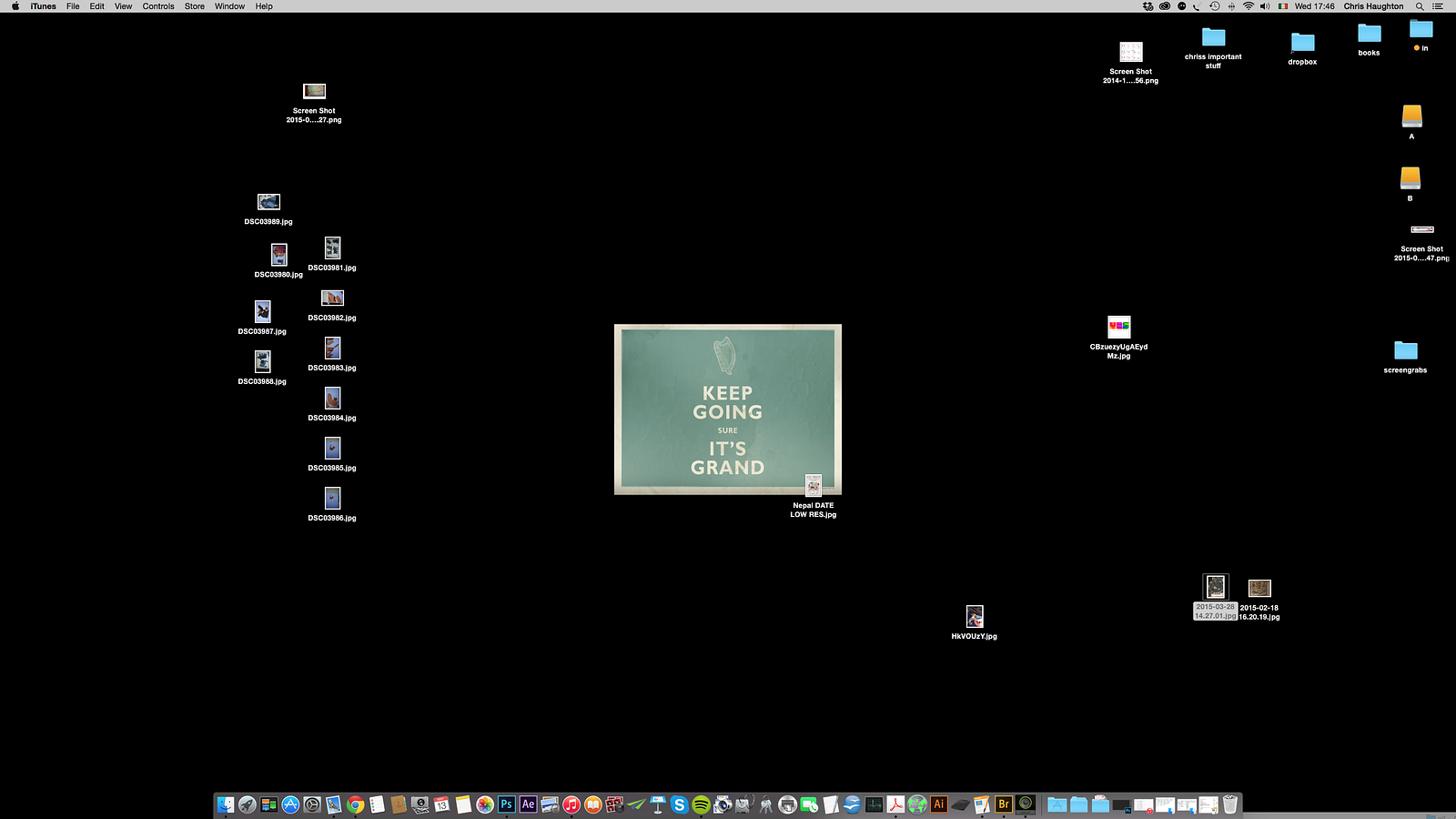Launch Adobe Illustrator from the Dock

(939, 804)
